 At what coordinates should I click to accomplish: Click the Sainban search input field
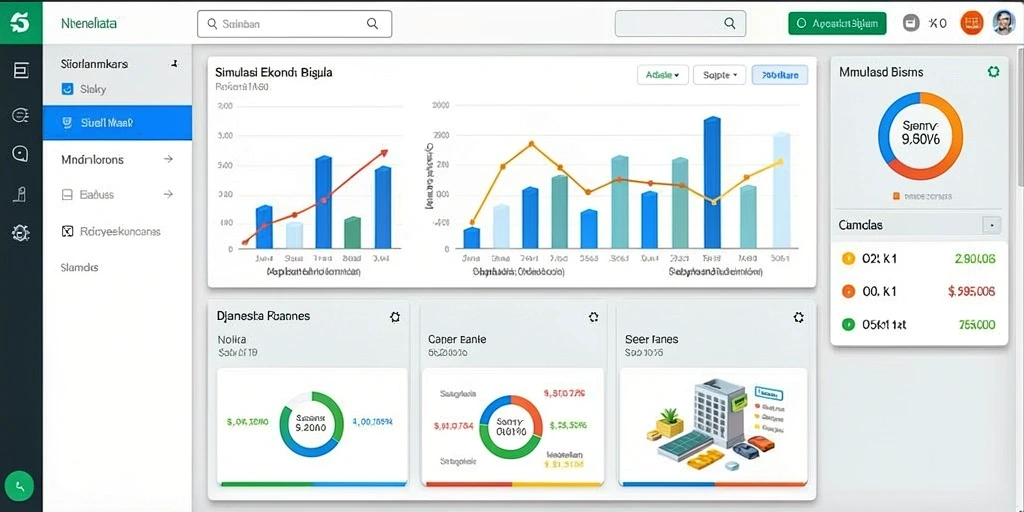click(295, 24)
